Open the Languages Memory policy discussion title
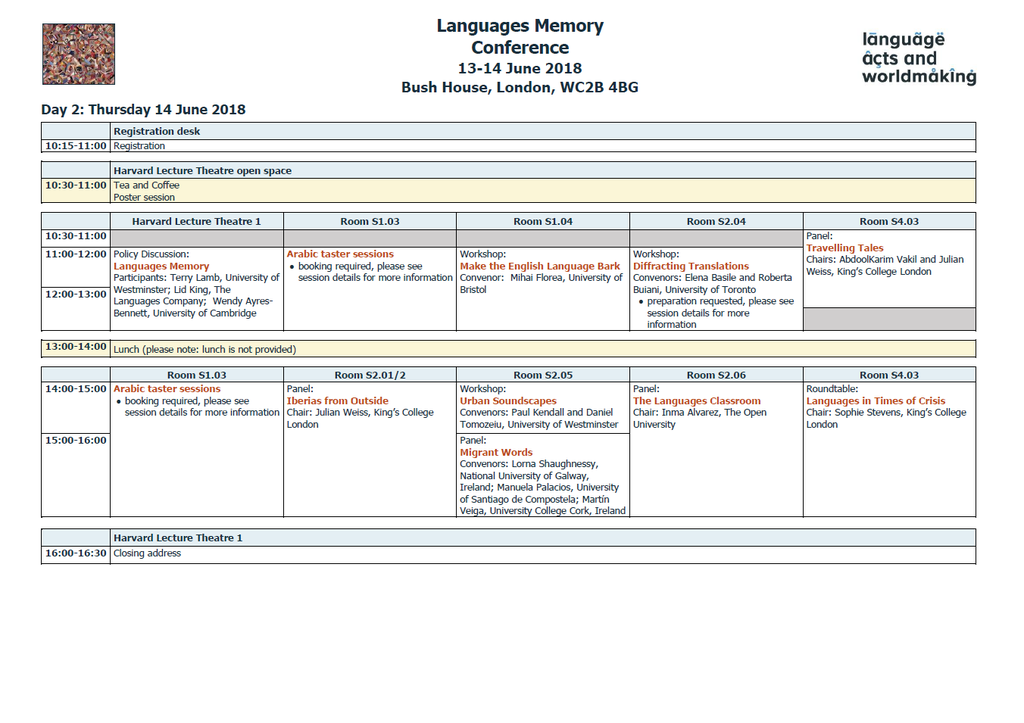 [161, 266]
